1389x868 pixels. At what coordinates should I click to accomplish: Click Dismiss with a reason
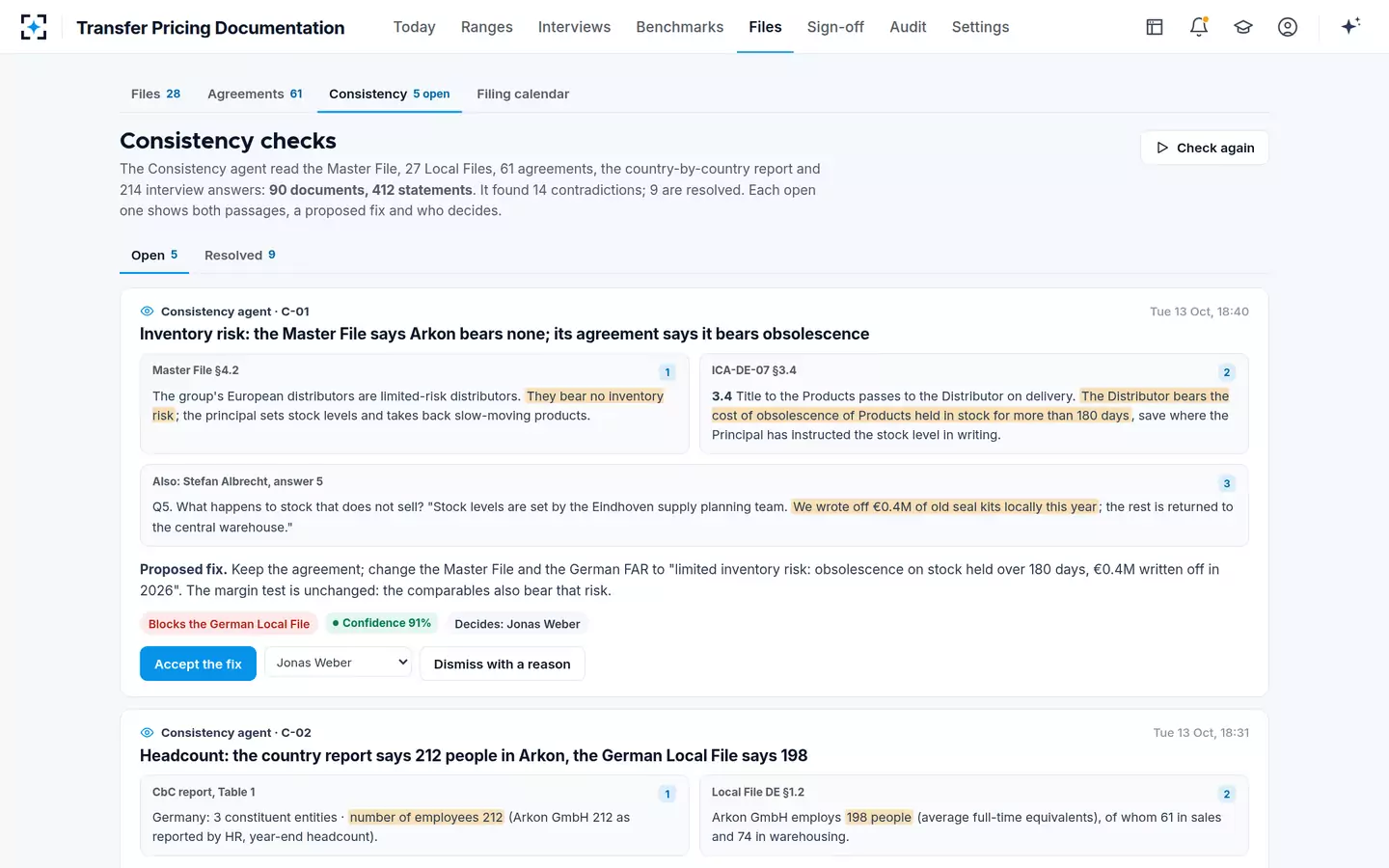pyautogui.click(x=503, y=664)
